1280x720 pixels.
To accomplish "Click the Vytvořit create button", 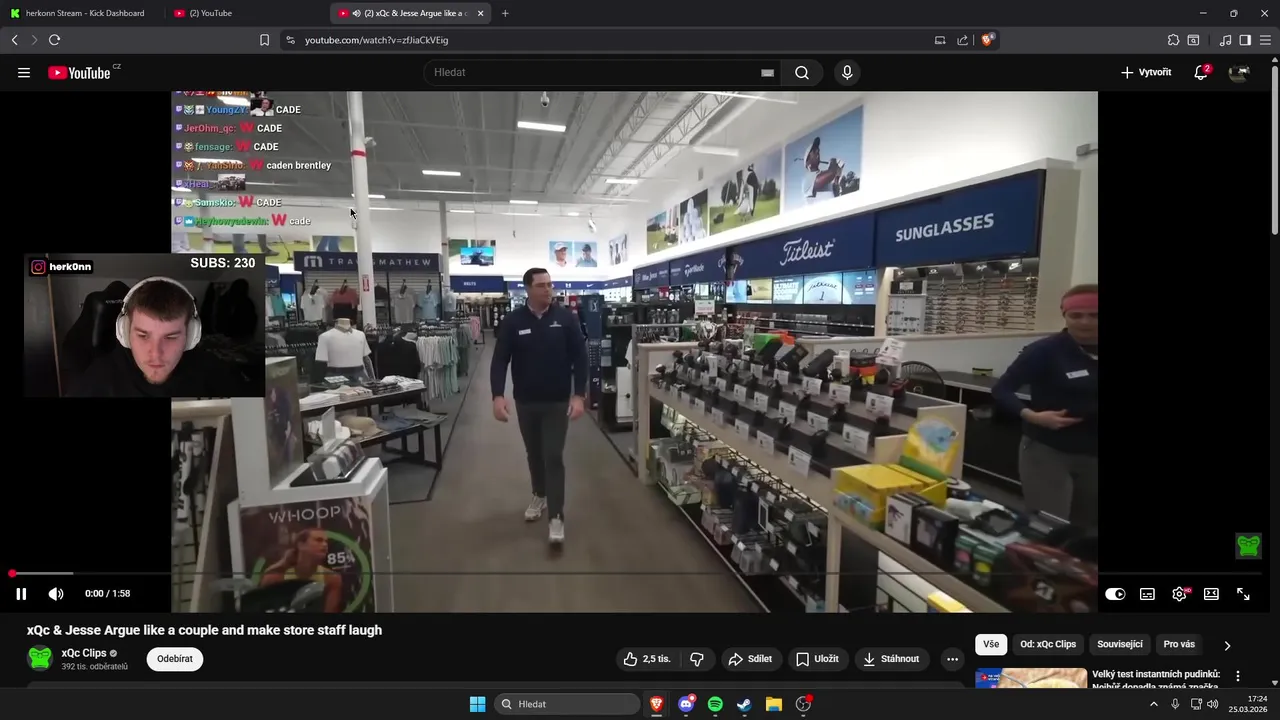I will 1146,73.
